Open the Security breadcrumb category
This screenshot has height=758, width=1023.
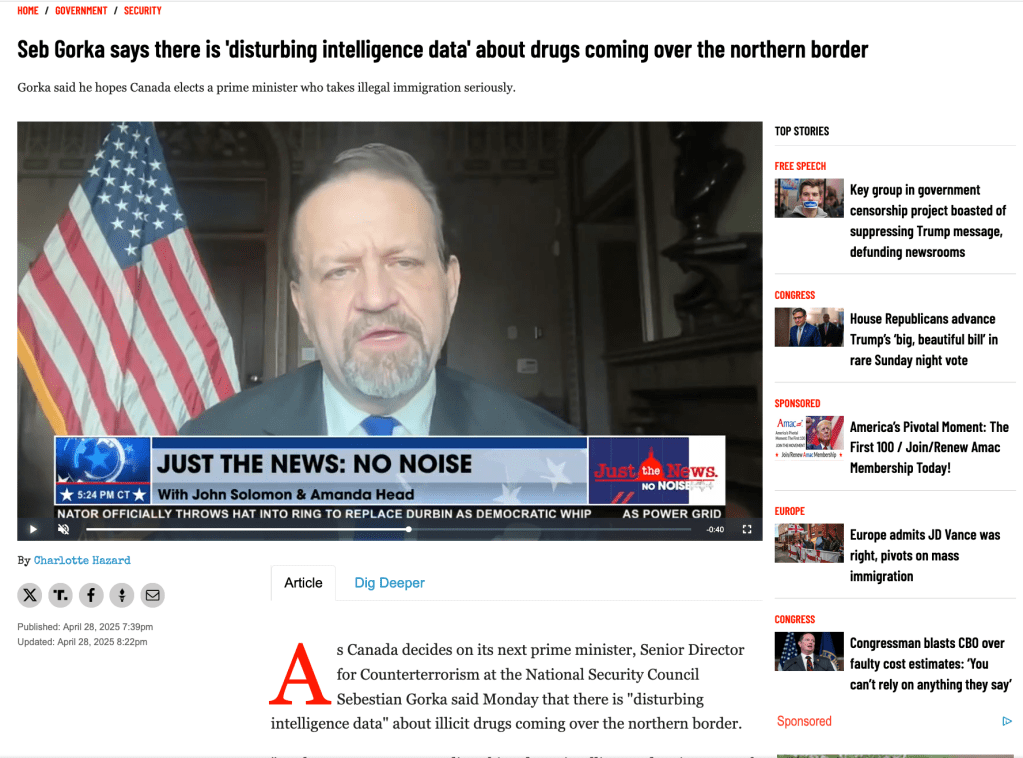(x=143, y=10)
